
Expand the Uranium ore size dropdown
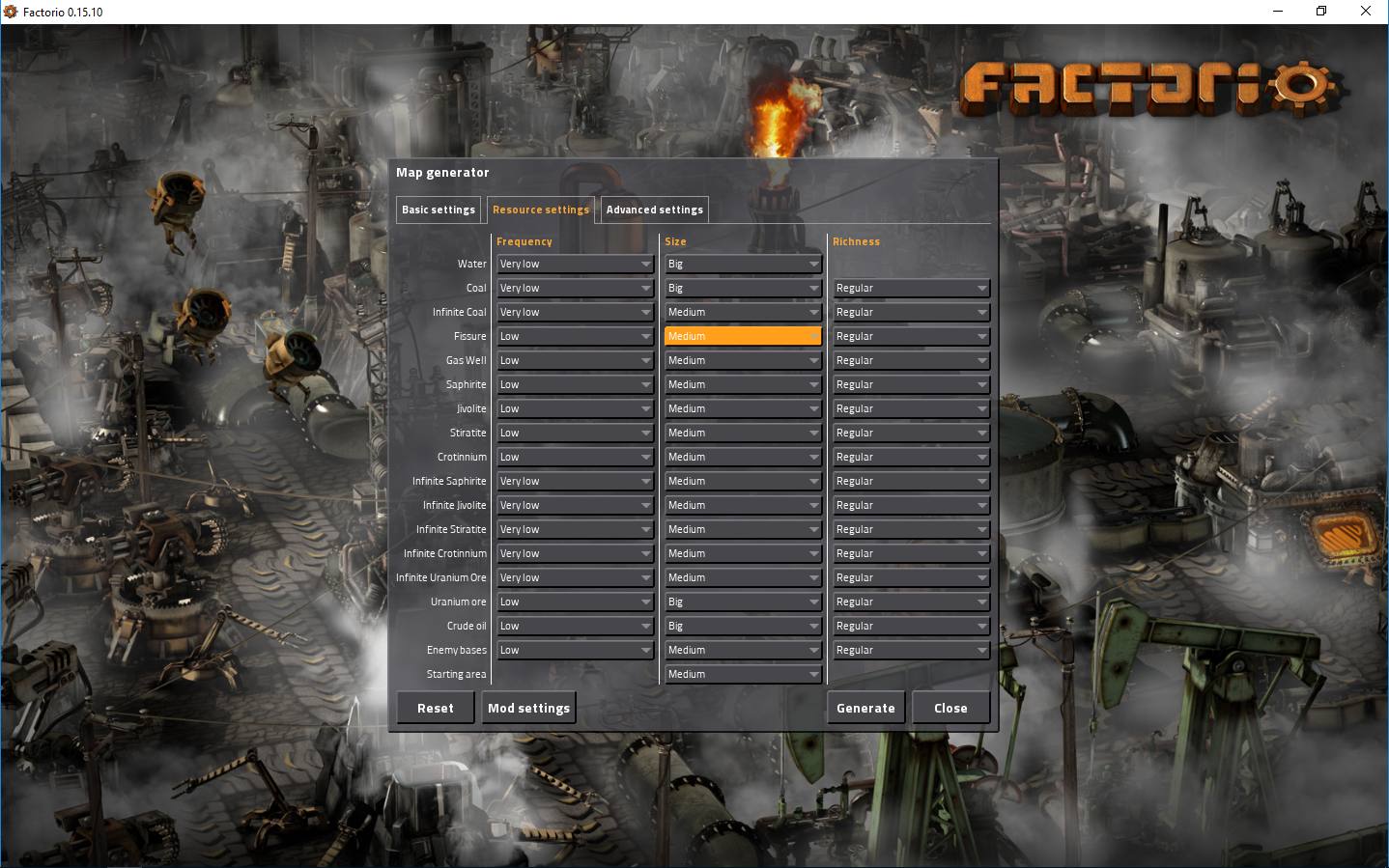[744, 602]
